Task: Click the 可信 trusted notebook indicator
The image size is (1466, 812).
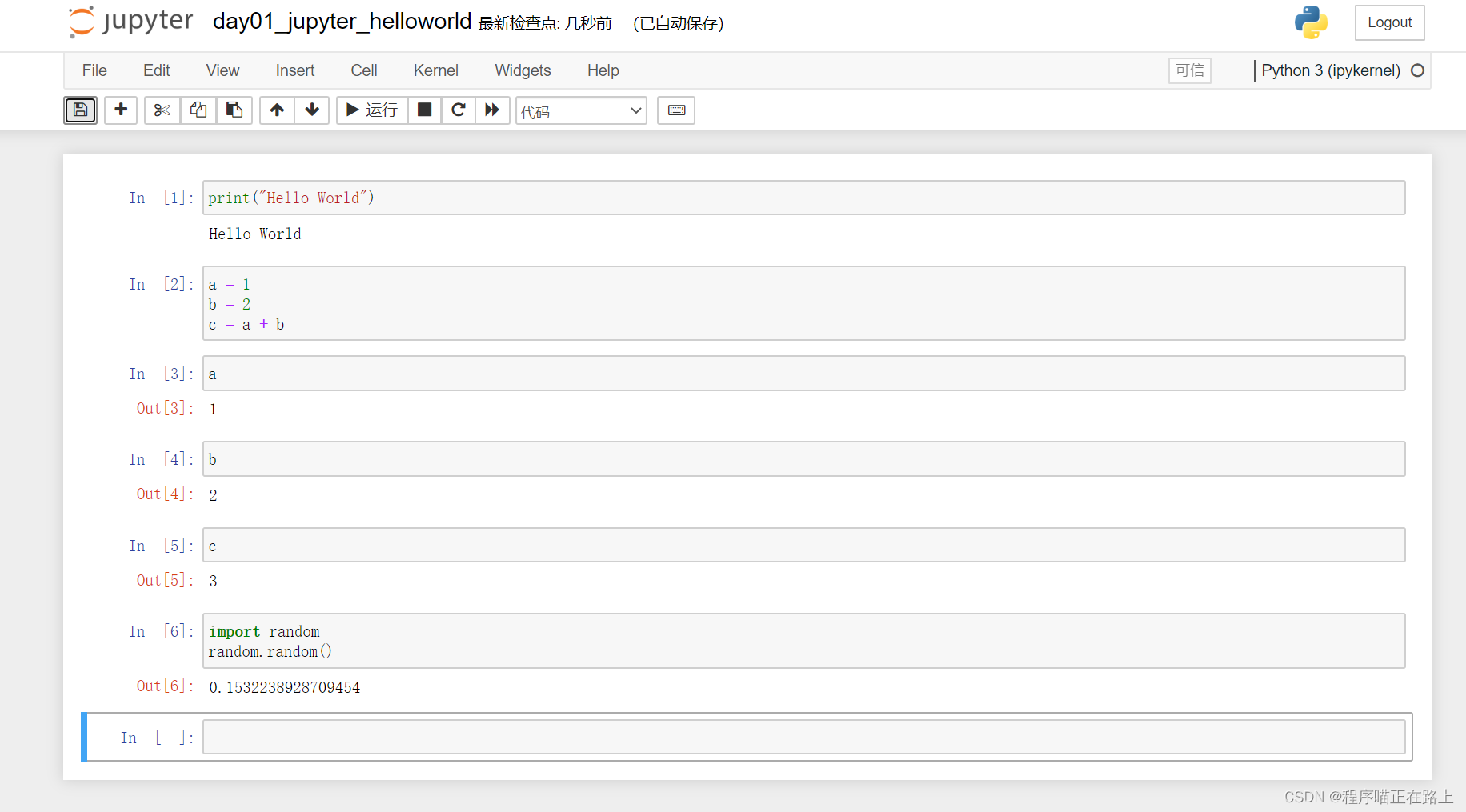Action: pyautogui.click(x=1190, y=70)
